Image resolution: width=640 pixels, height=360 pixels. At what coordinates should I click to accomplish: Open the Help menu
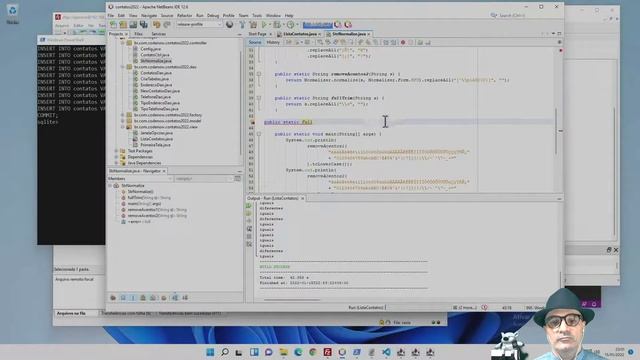click(289, 16)
